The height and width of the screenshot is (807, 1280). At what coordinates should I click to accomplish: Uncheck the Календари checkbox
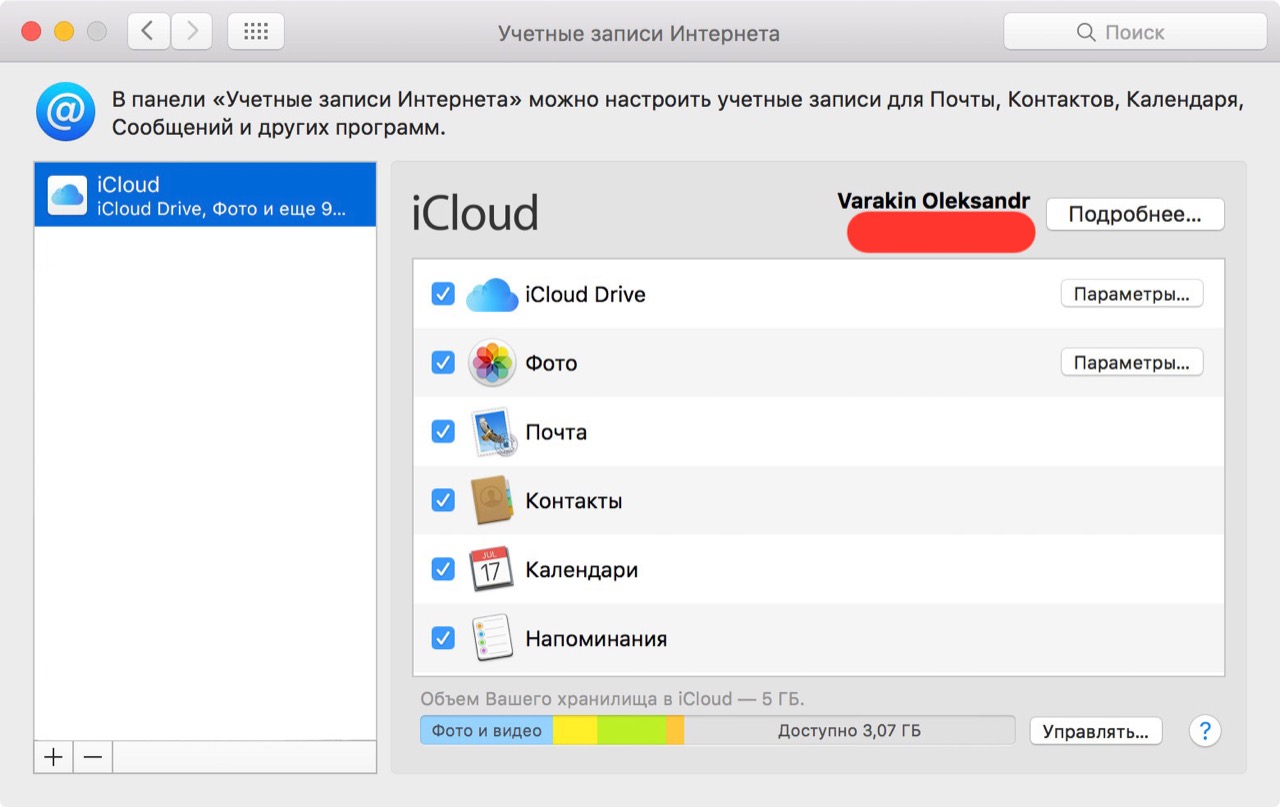coord(443,568)
